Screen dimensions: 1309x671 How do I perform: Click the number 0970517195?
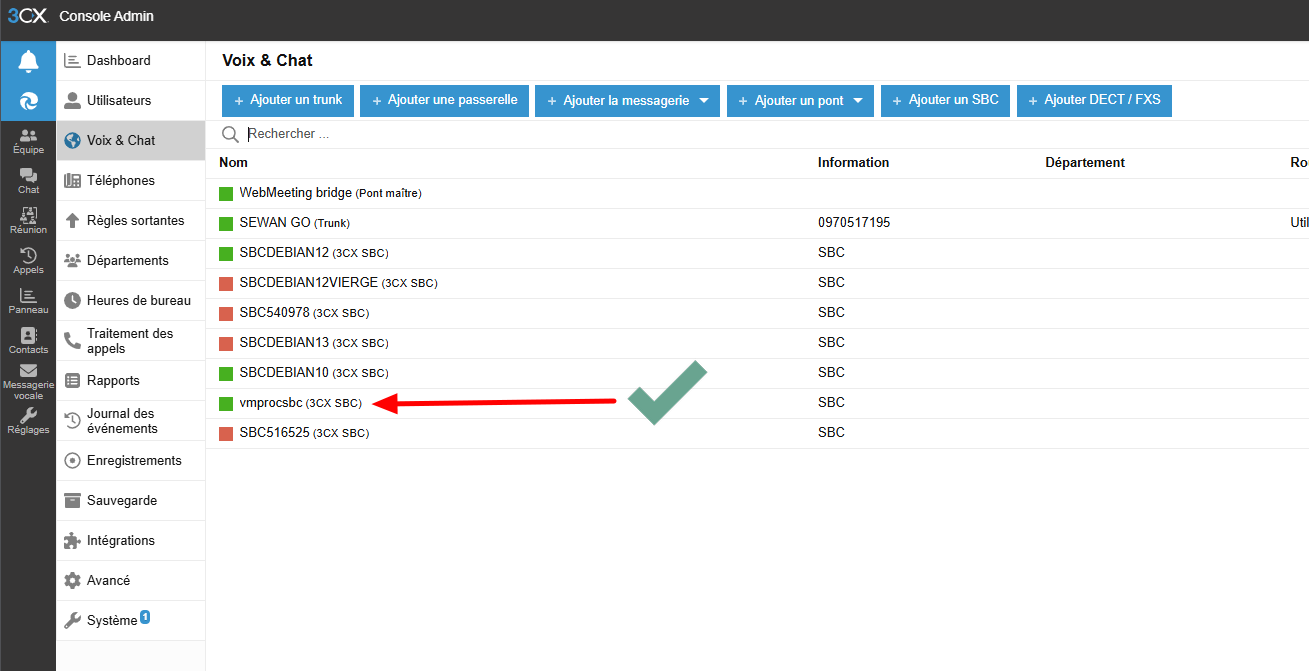tap(854, 223)
